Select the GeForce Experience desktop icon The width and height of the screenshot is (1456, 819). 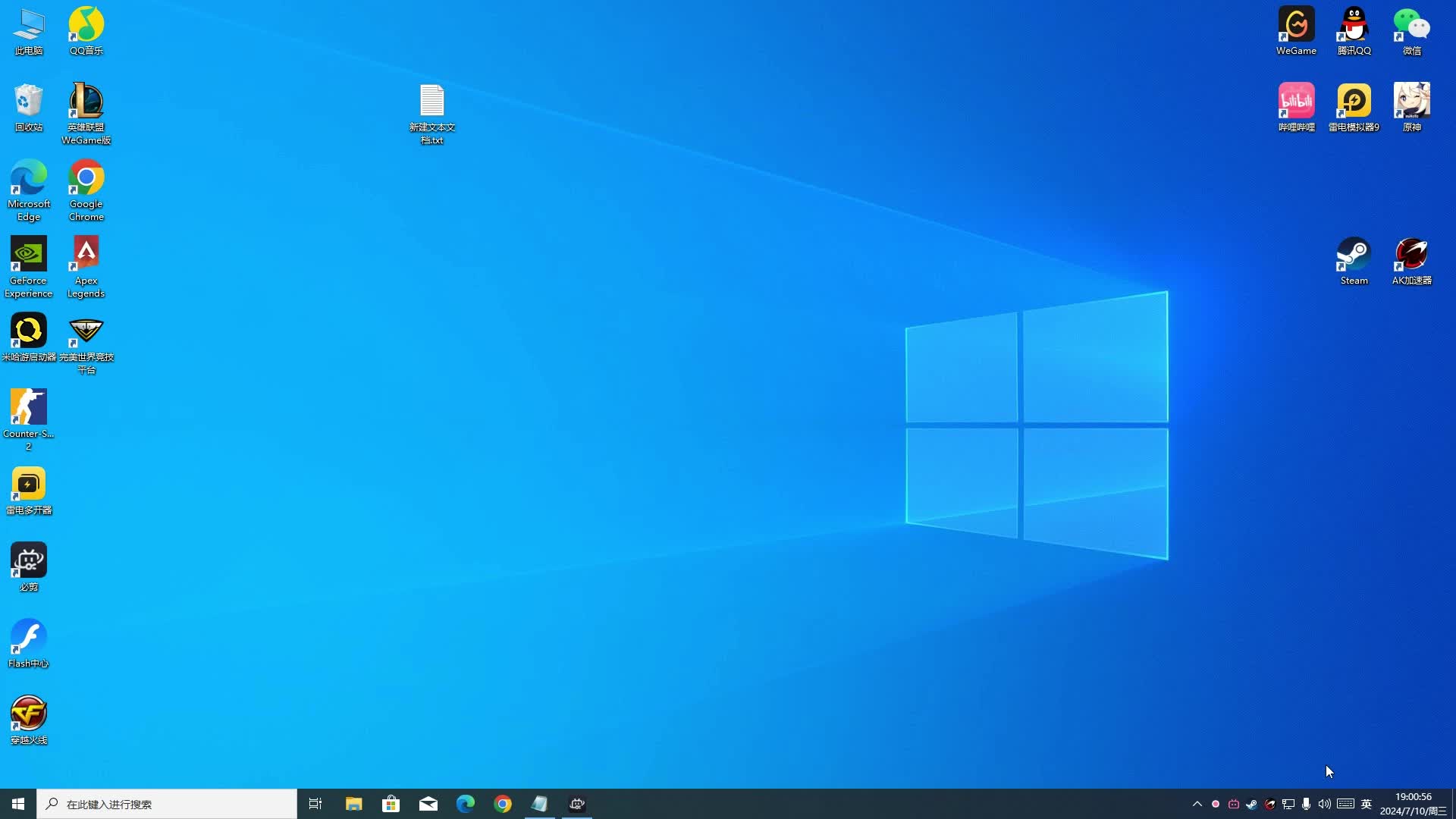pyautogui.click(x=29, y=267)
